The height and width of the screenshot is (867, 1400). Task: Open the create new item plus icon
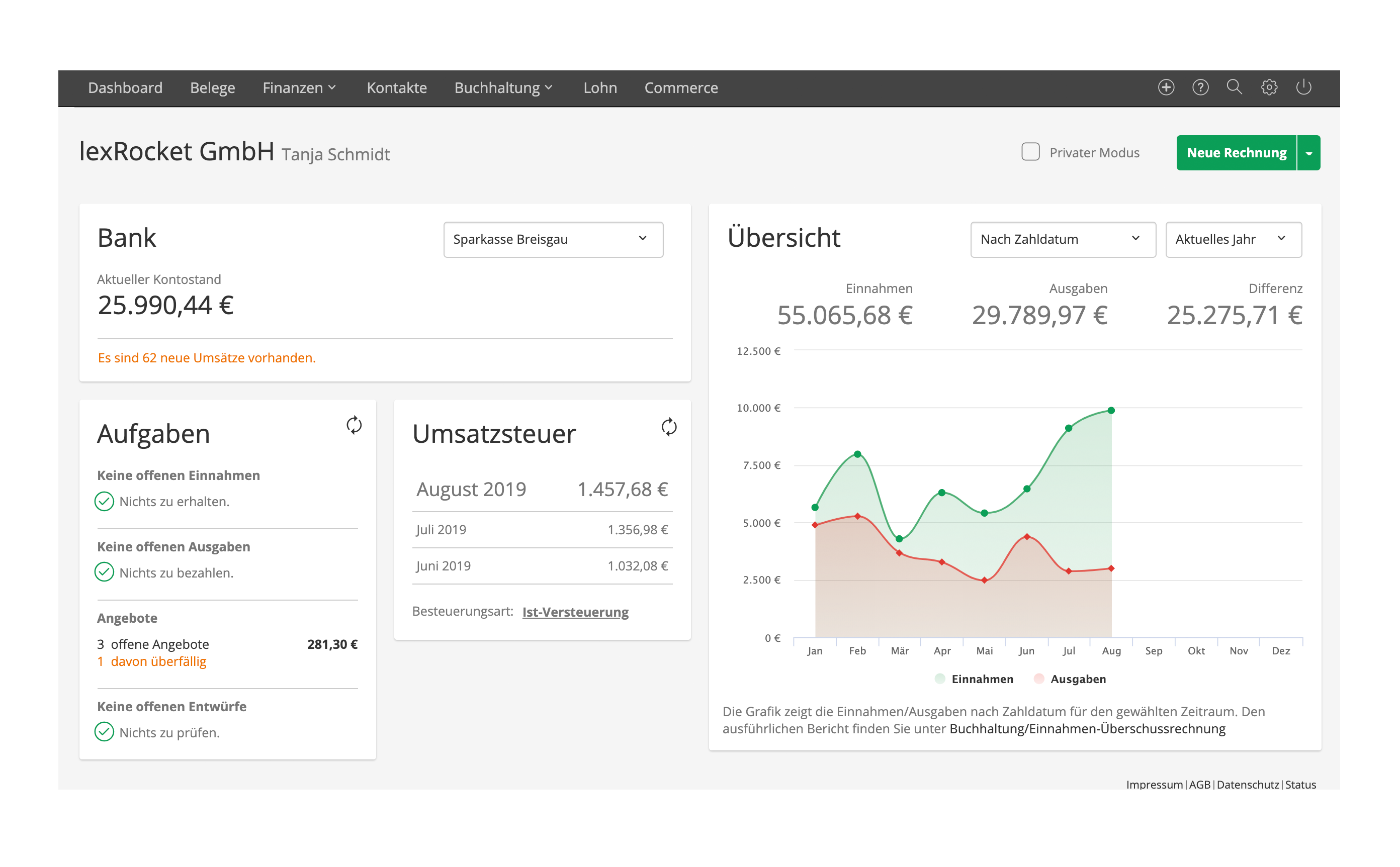pos(1166,87)
